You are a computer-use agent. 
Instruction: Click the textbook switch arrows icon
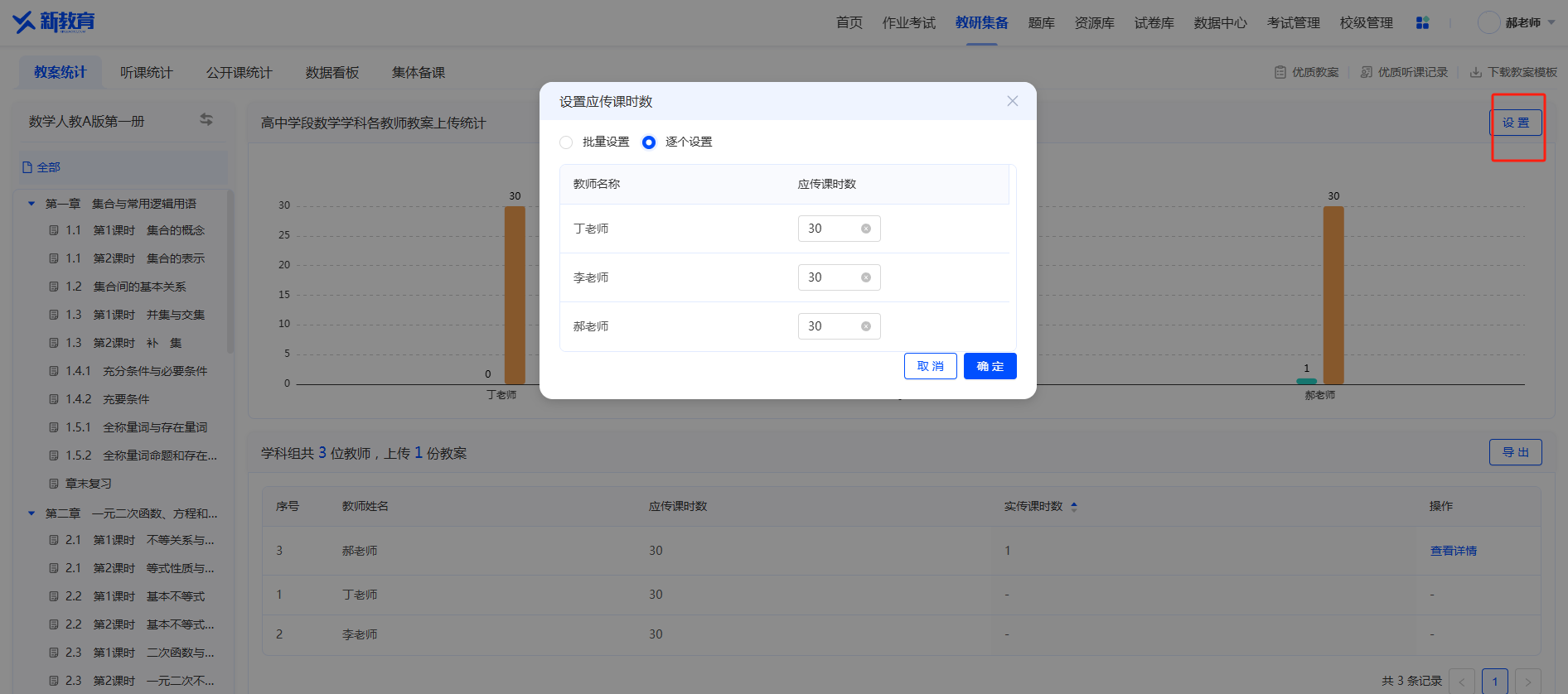coord(206,120)
